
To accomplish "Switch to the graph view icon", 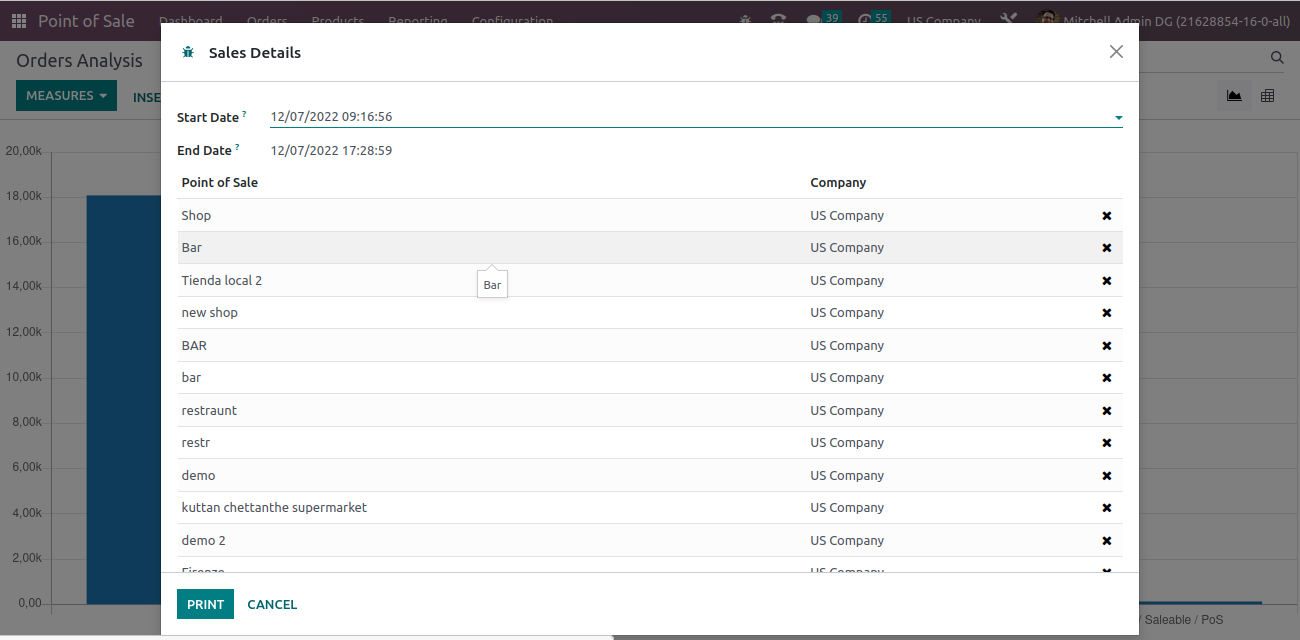I will pos(1234,96).
